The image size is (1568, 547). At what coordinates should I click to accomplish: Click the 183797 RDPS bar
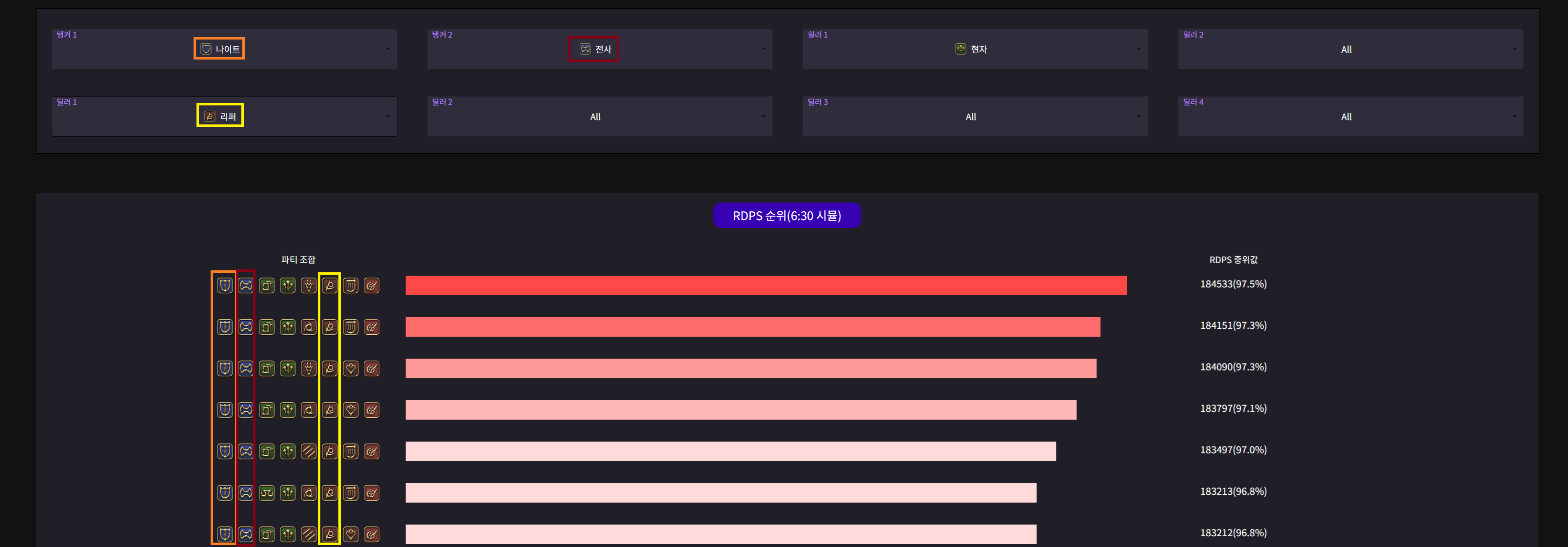coord(741,409)
